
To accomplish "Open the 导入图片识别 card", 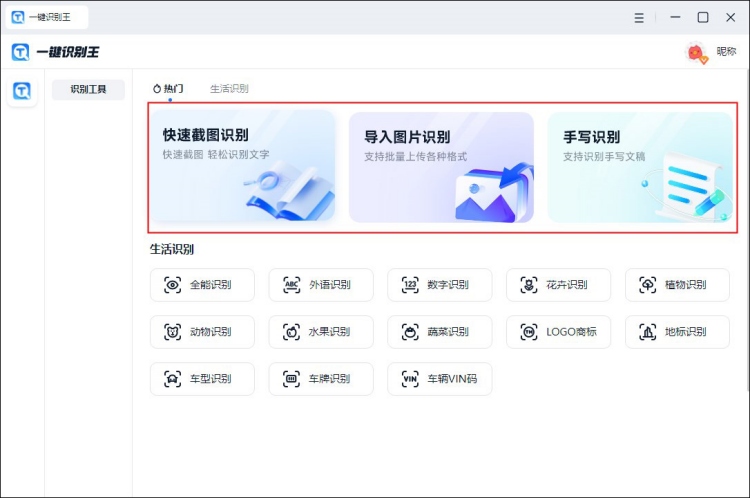I will 441,167.
